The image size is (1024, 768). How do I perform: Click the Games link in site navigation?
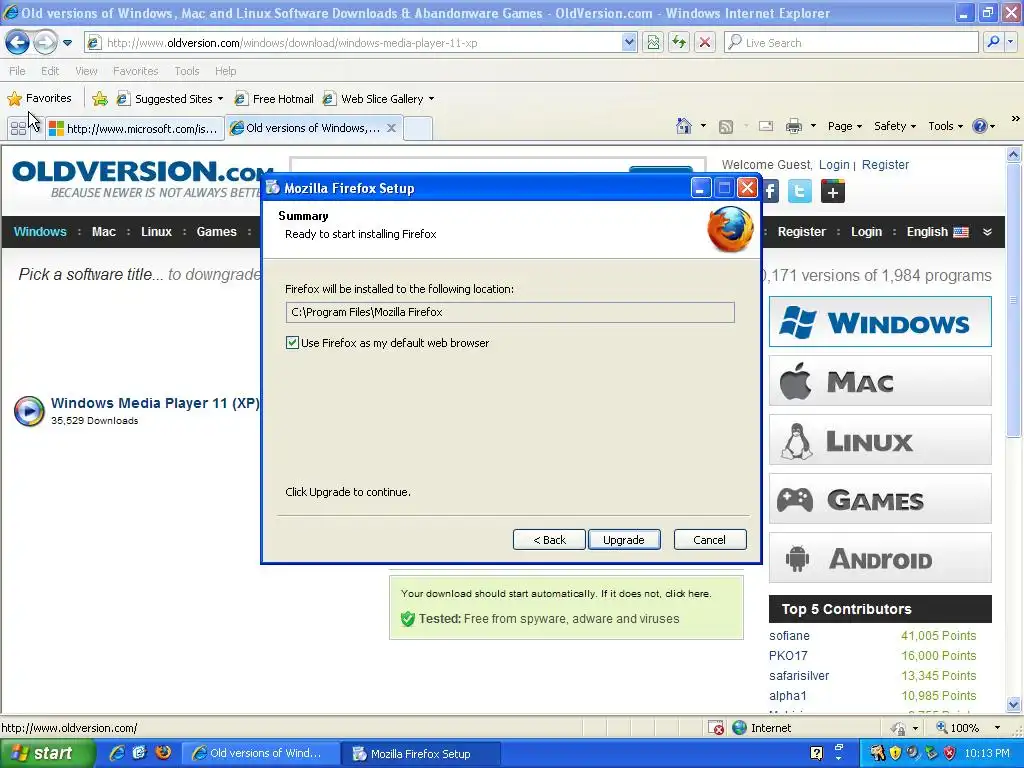click(x=217, y=232)
